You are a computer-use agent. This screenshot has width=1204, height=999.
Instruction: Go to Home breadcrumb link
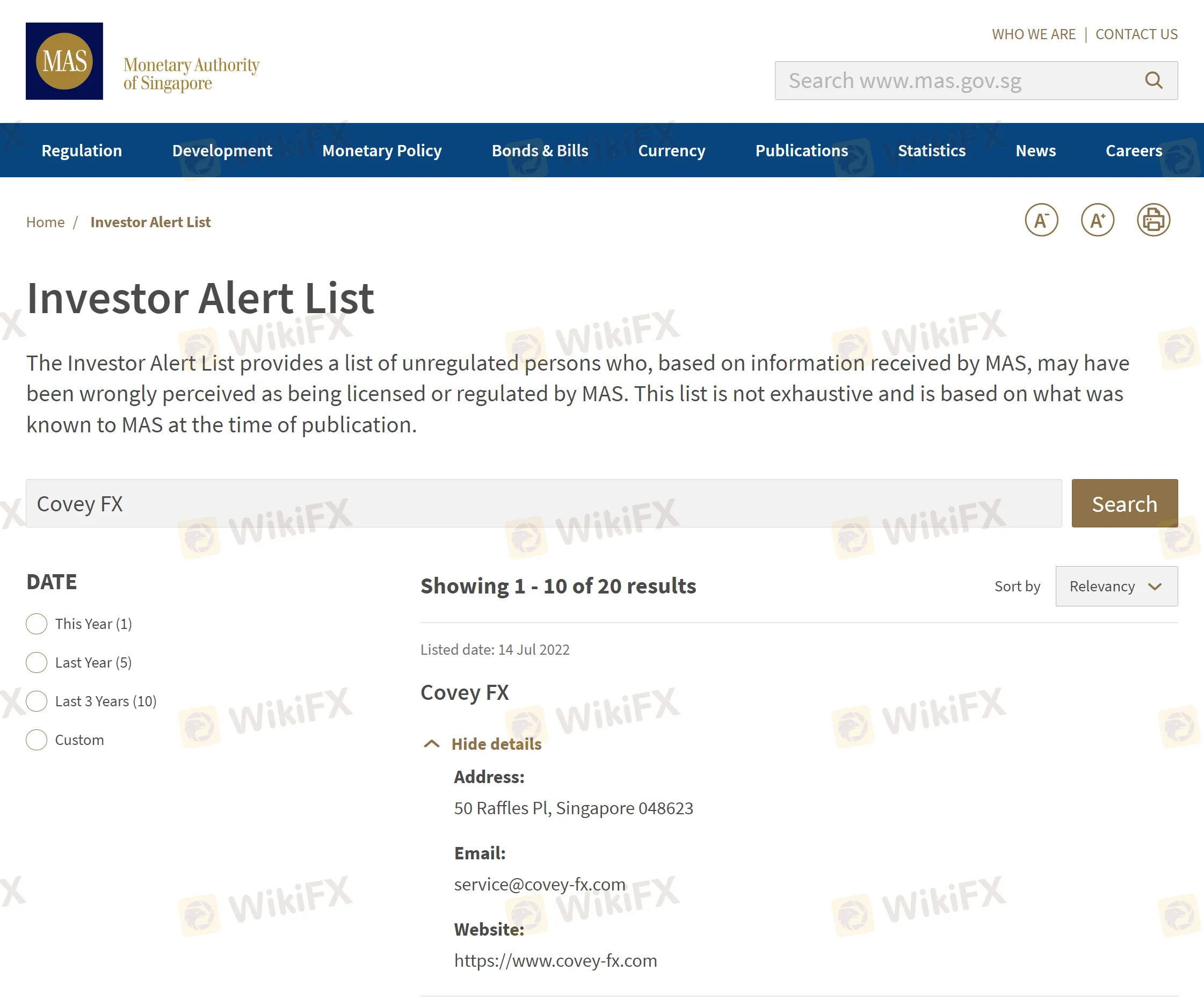tap(45, 222)
